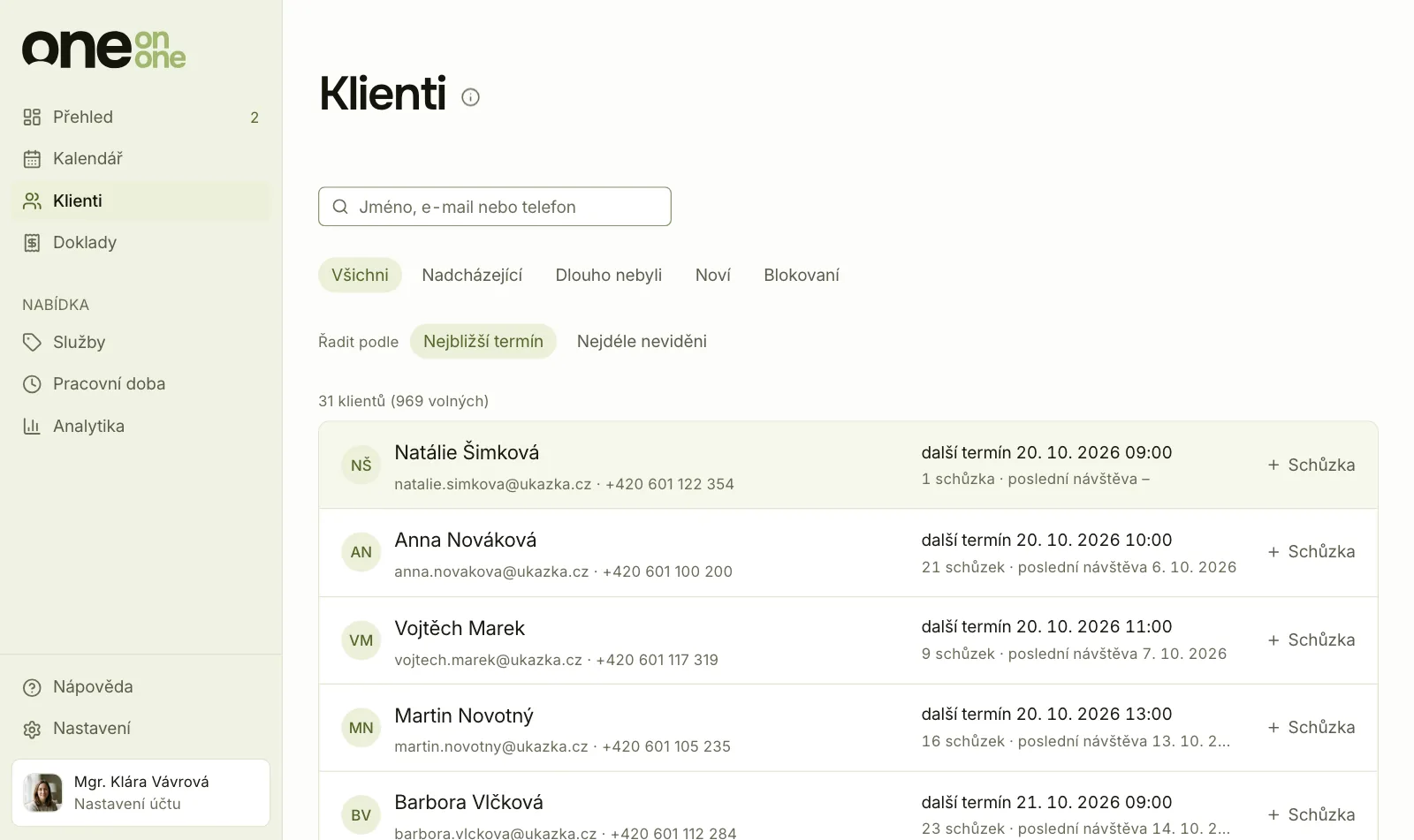The height and width of the screenshot is (840, 1414).
Task: Select the Klienti people icon
Action: click(x=32, y=201)
